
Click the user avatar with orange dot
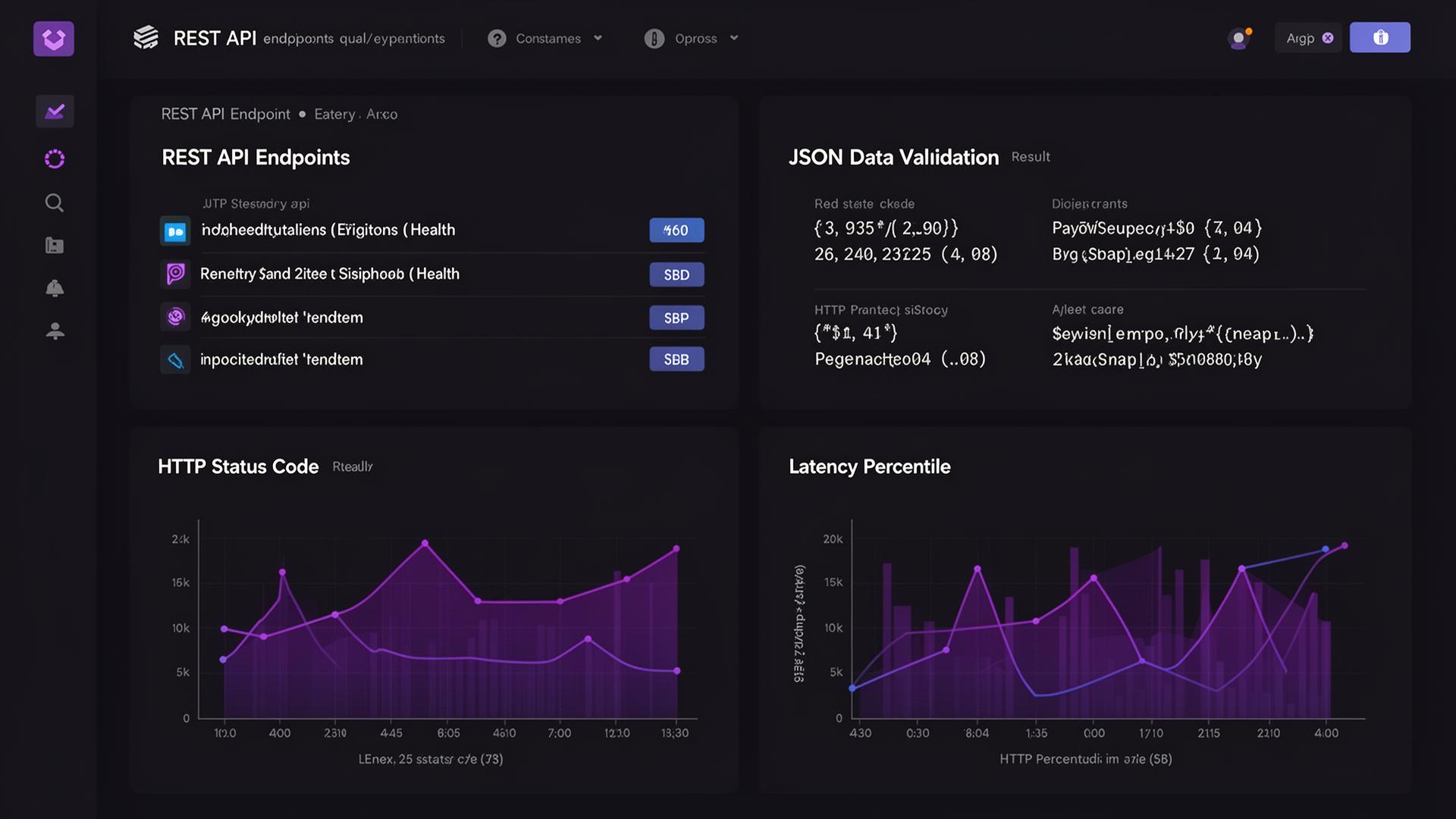1239,38
